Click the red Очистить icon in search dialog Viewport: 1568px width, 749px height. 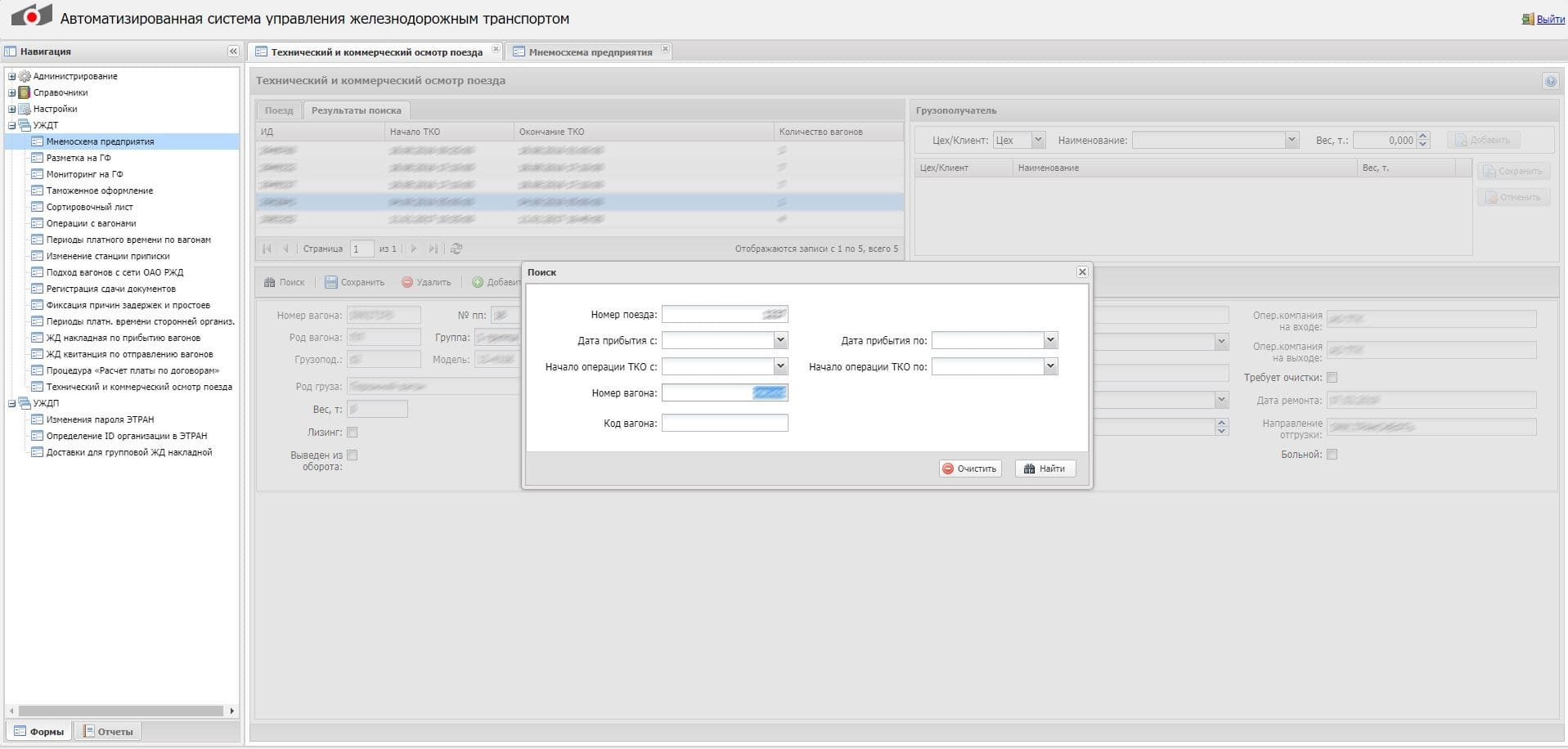(948, 469)
